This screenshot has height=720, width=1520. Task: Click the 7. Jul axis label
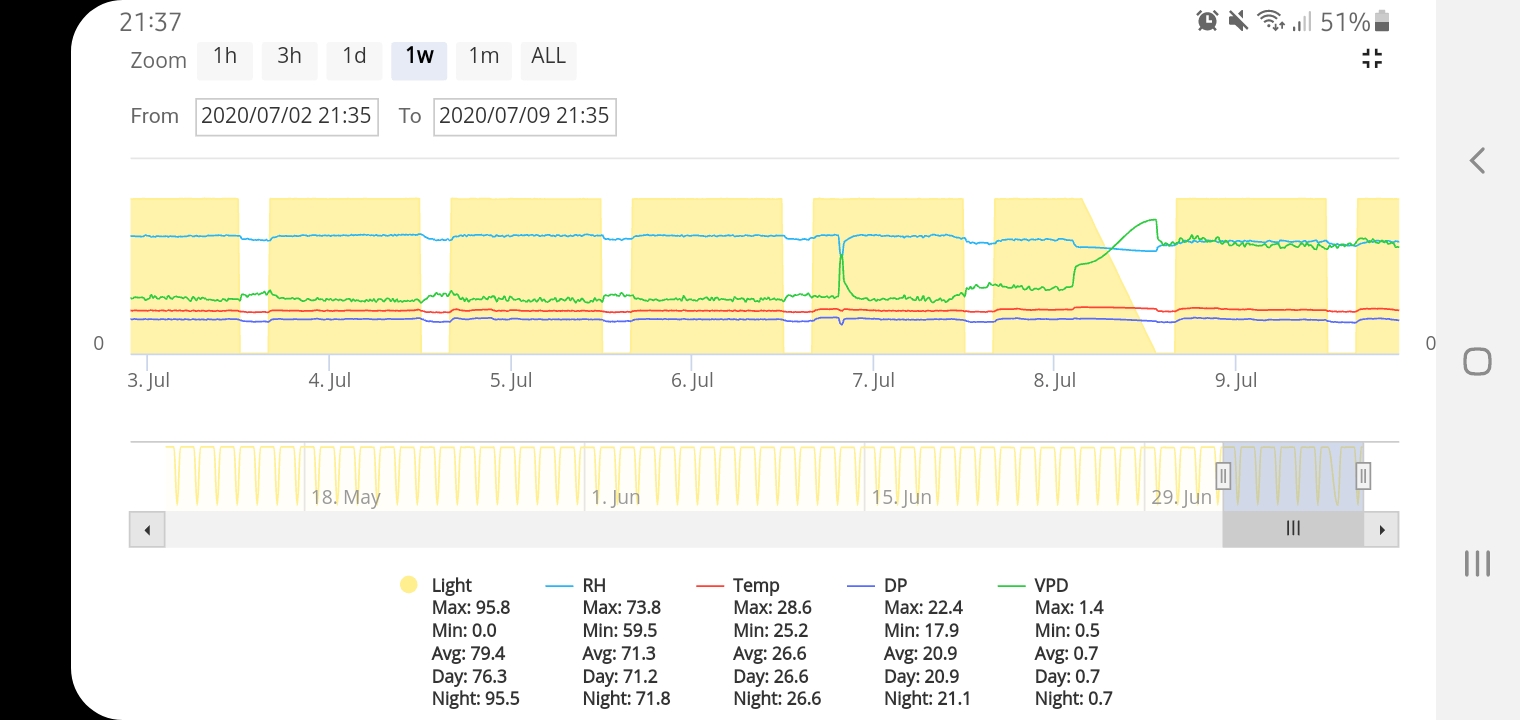tap(873, 381)
